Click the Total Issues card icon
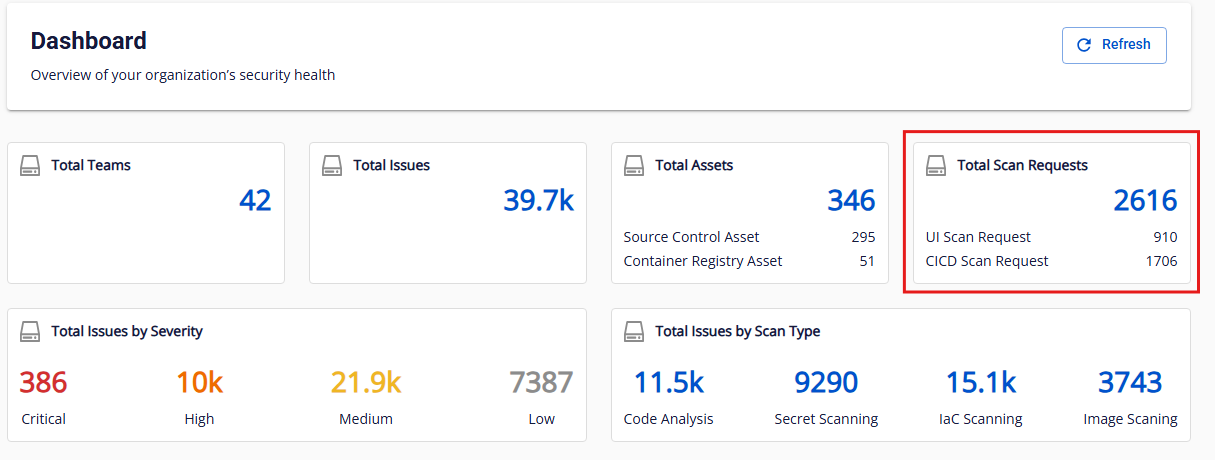1215x460 pixels. point(332,165)
